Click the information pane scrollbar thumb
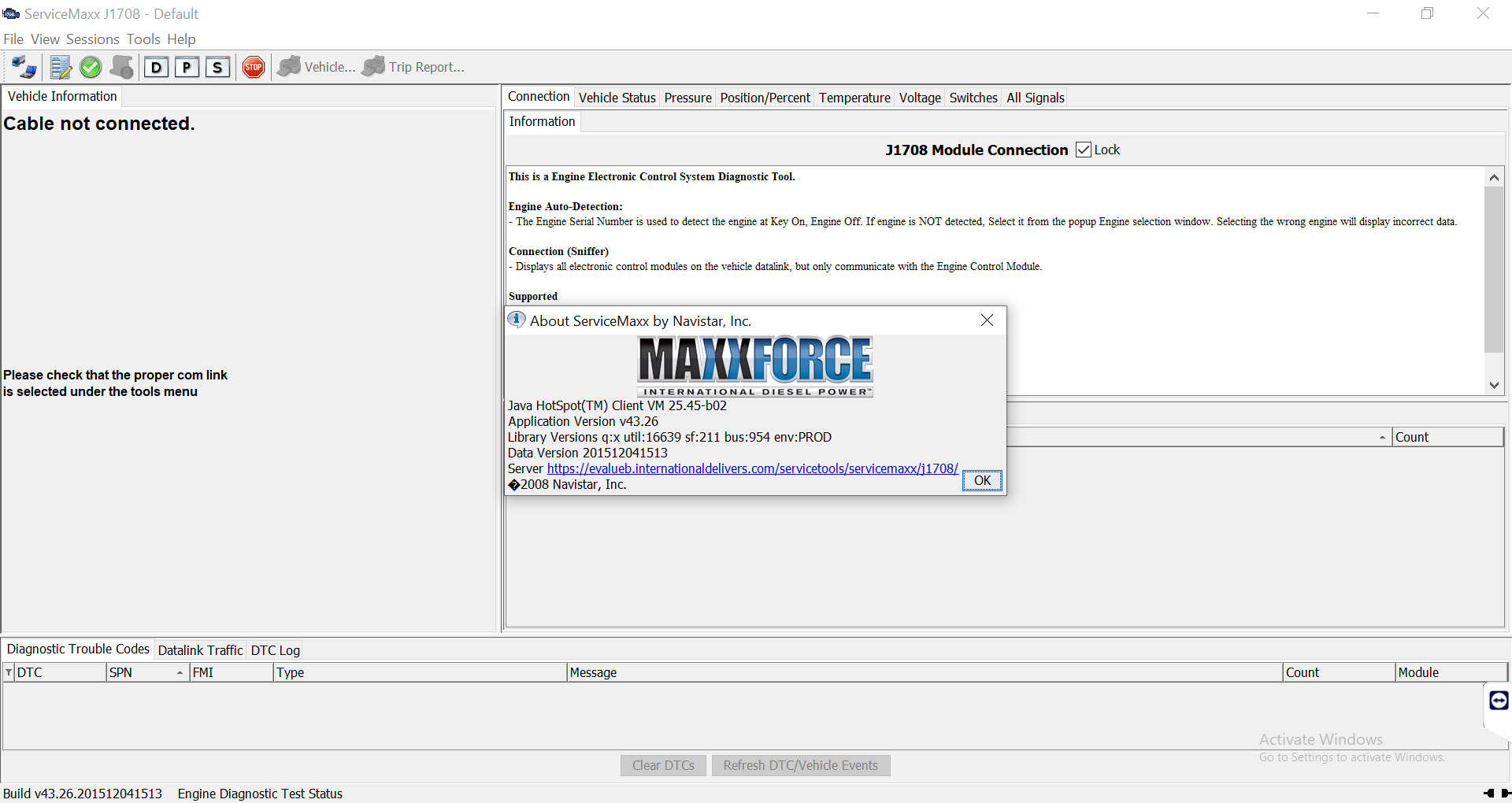 1493,269
